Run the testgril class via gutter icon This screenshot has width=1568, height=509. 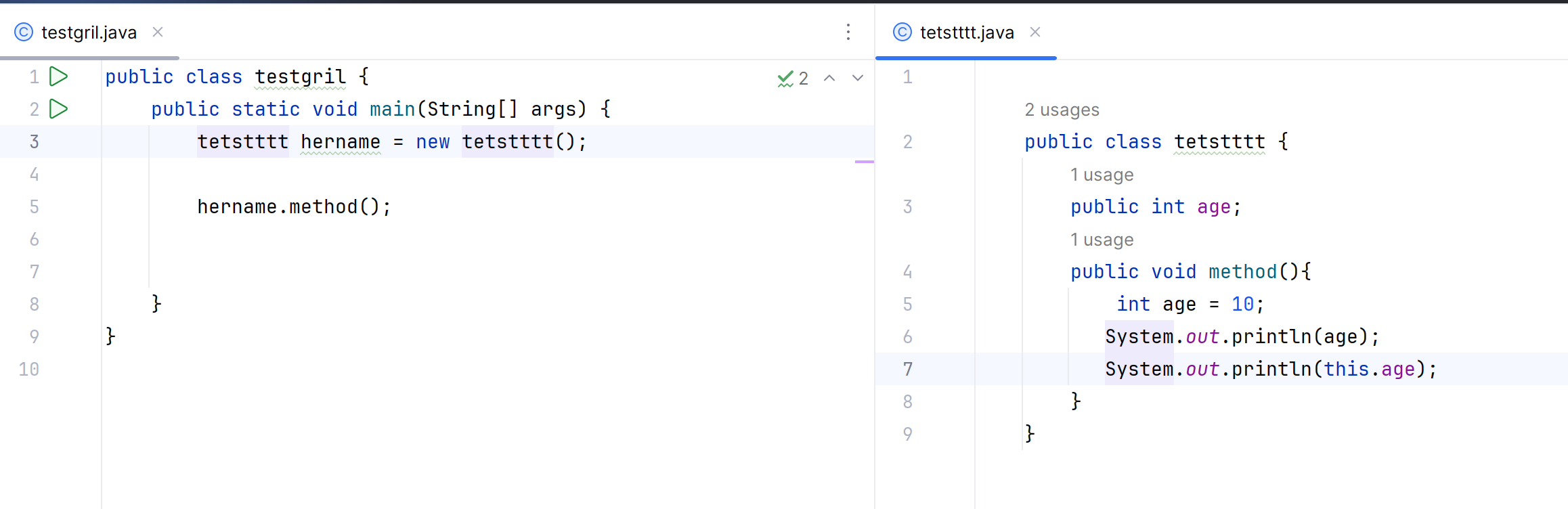59,76
